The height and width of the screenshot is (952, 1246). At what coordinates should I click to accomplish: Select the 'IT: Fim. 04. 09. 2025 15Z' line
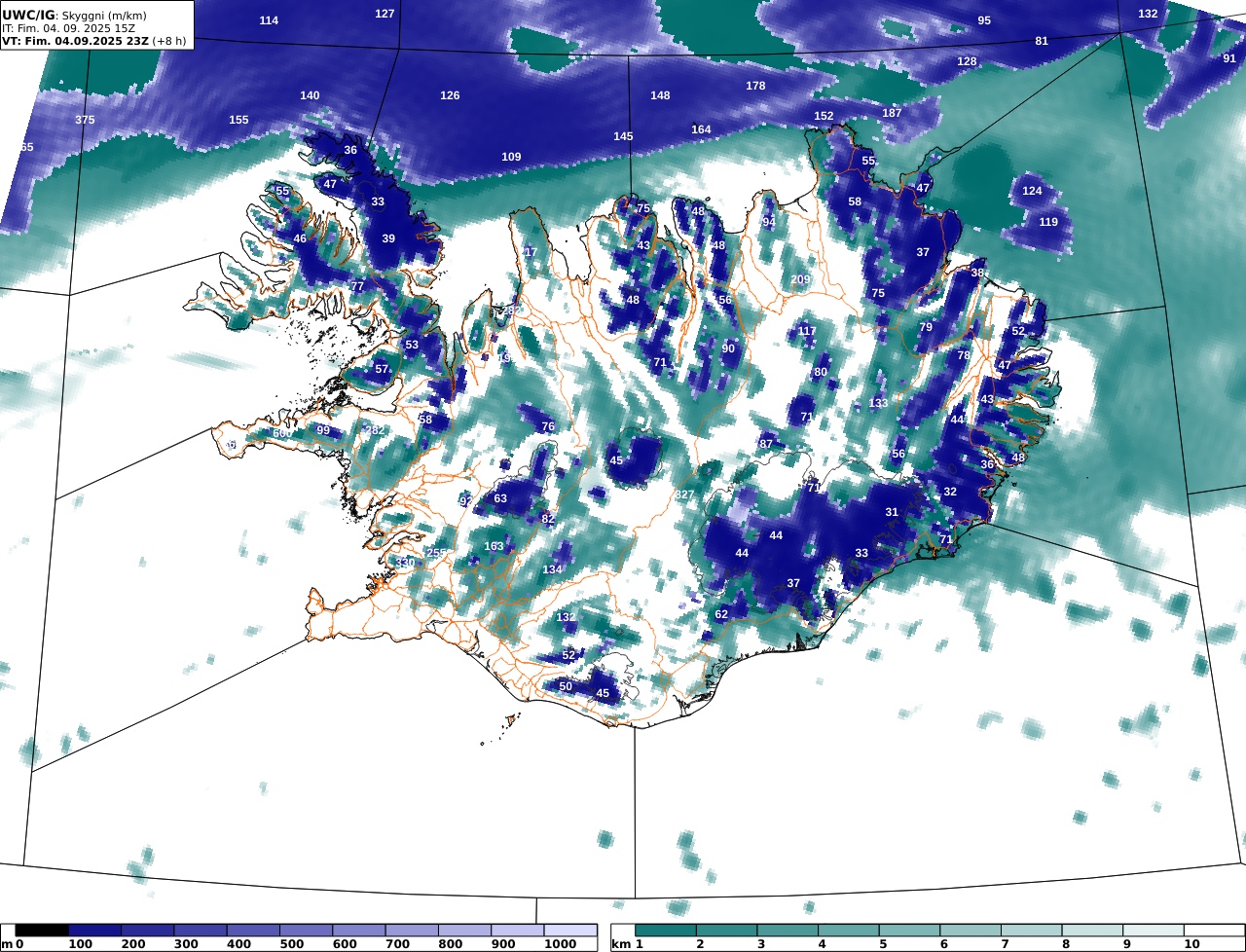click(67, 29)
